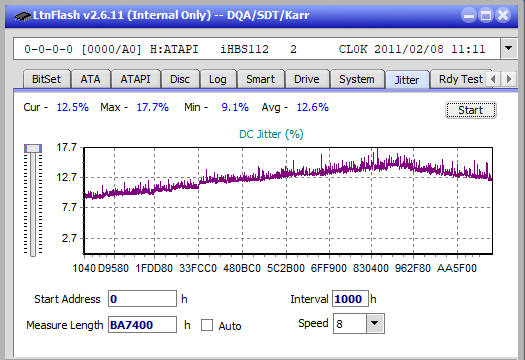Image resolution: width=525 pixels, height=360 pixels.
Task: Open the drive selection dropdown arrow
Action: pos(508,49)
